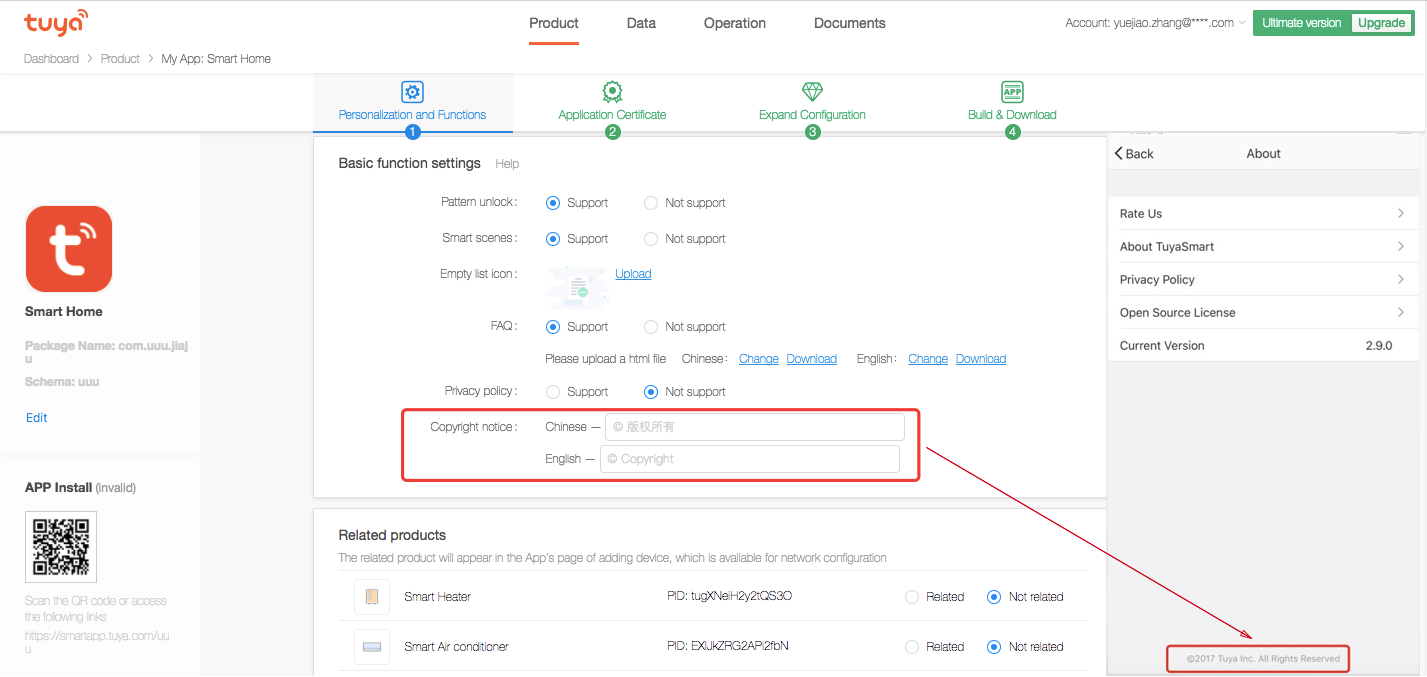Click the Edit link under Smart Home
This screenshot has height=677, width=1427.
[37, 418]
